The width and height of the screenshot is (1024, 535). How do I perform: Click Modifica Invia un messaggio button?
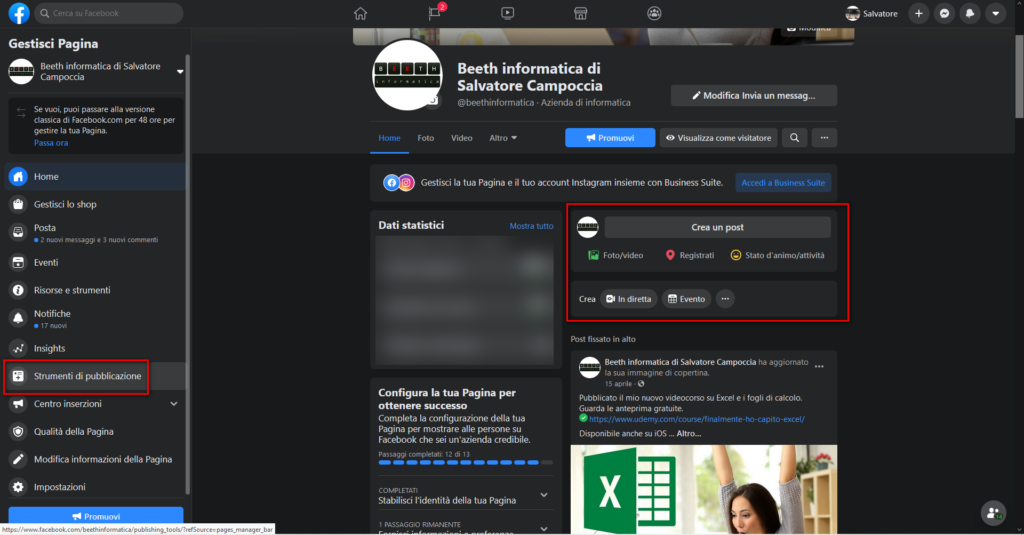click(x=754, y=95)
